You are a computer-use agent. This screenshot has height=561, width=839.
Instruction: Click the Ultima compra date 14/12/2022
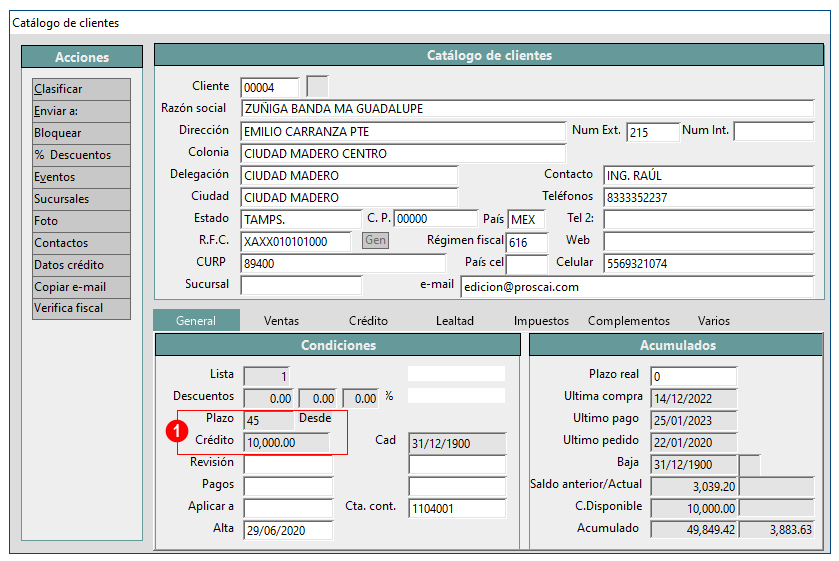pos(693,398)
